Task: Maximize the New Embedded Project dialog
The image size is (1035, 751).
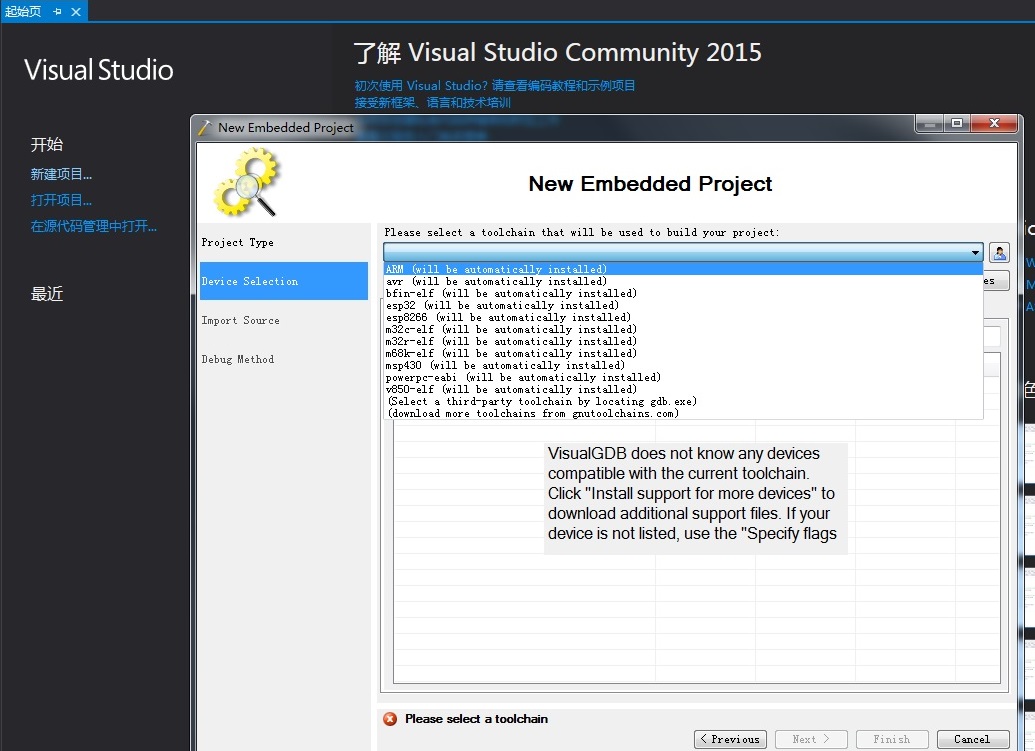Action: click(x=956, y=123)
